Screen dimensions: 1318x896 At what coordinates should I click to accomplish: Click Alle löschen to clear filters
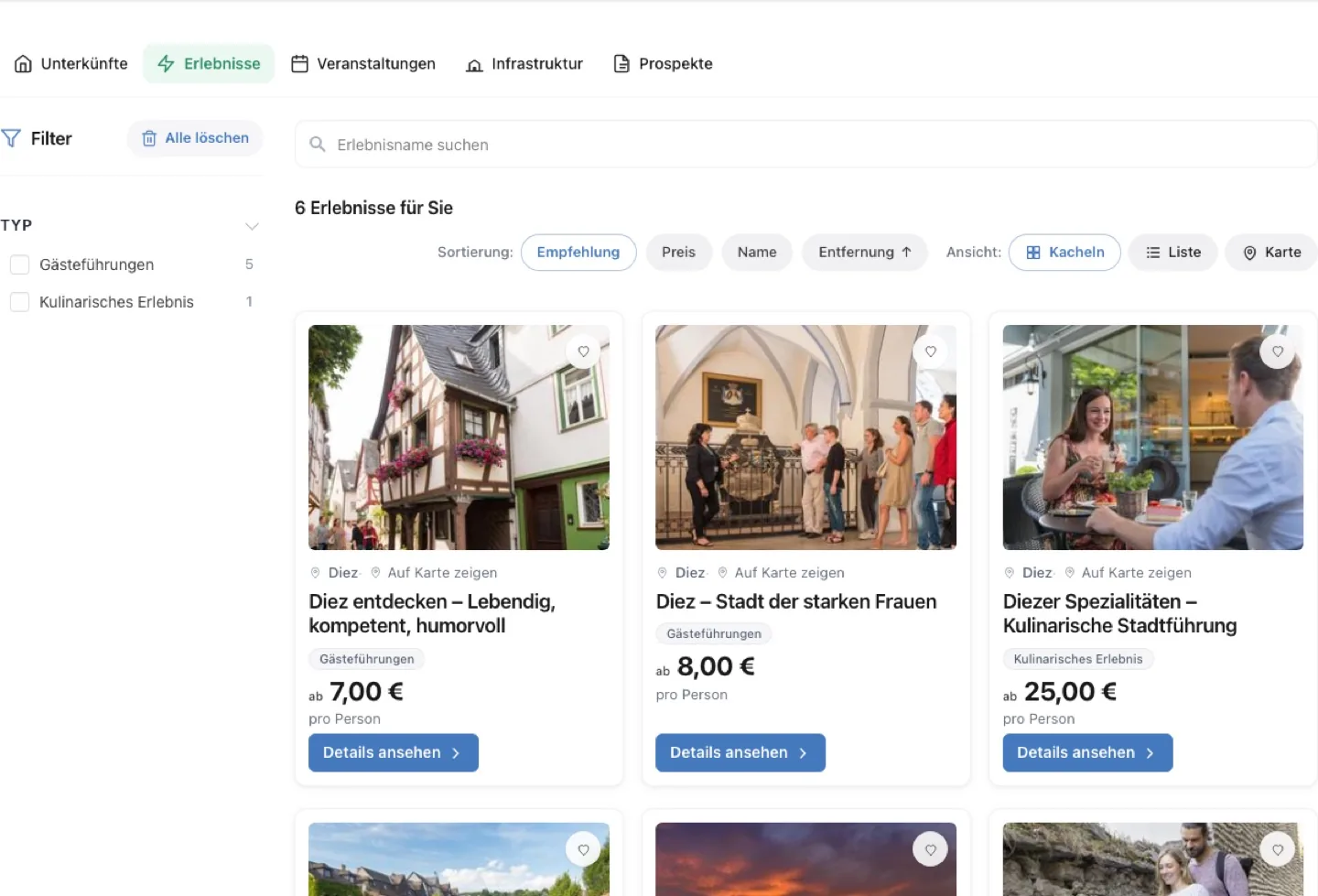click(195, 138)
